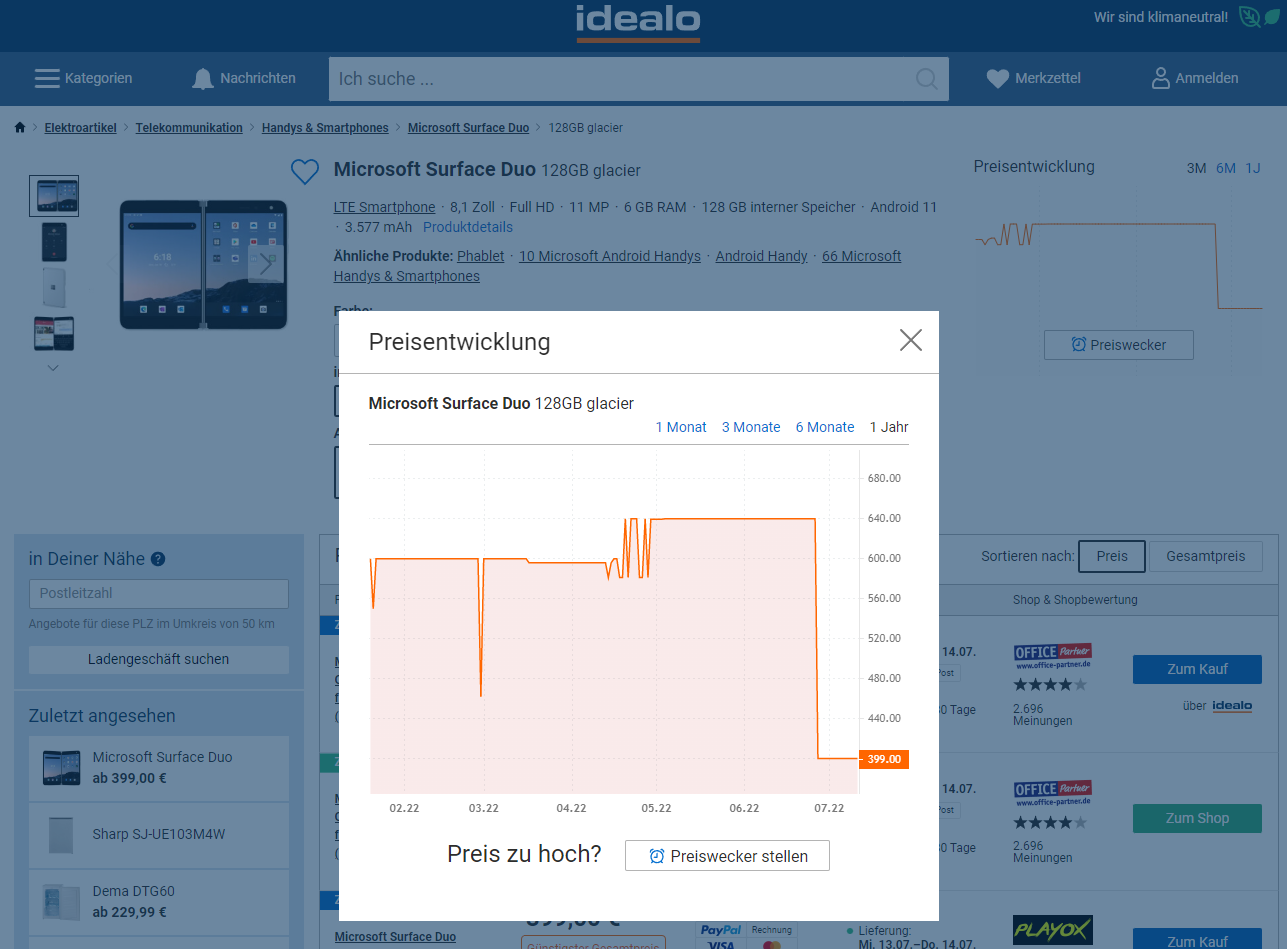The width and height of the screenshot is (1287, 949).
Task: Add product to wishlist heart icon
Action: pos(305,172)
